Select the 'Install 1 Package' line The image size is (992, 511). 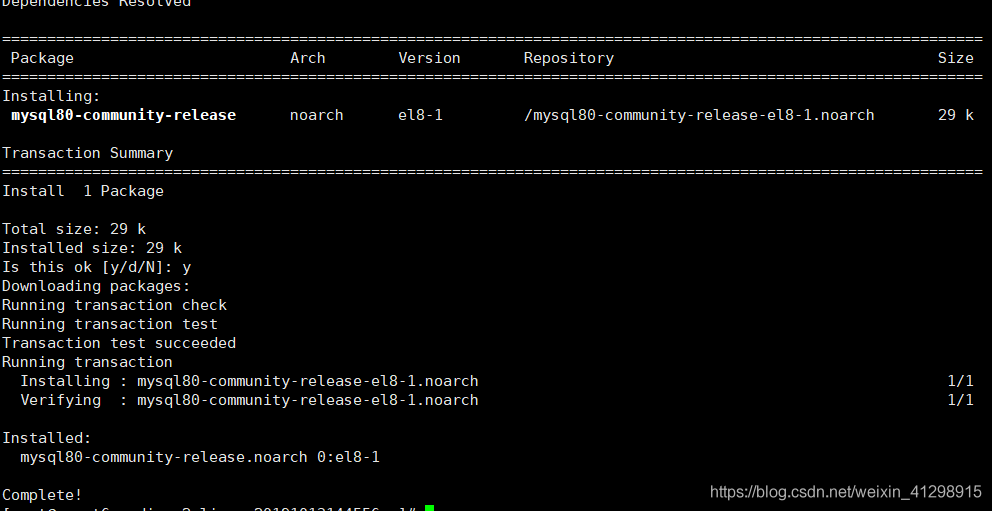83,191
